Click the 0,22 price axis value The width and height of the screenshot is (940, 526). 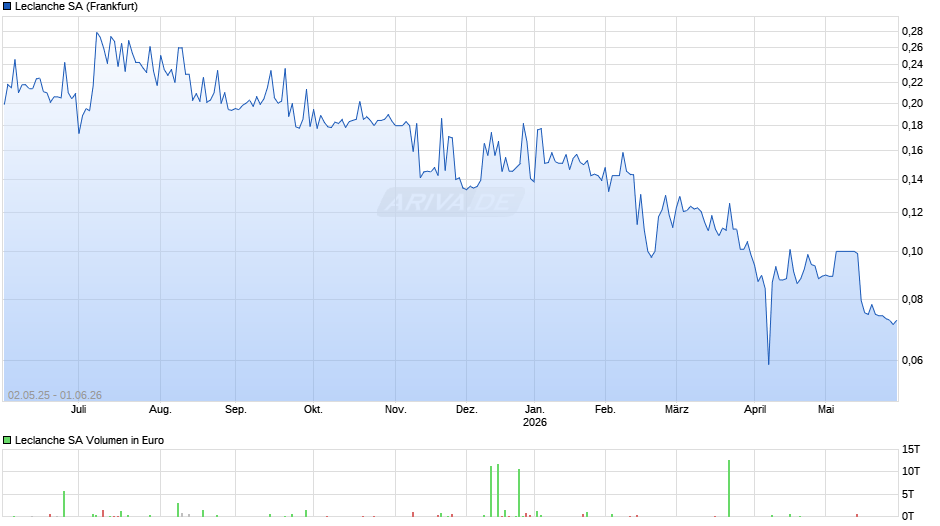pos(912,82)
